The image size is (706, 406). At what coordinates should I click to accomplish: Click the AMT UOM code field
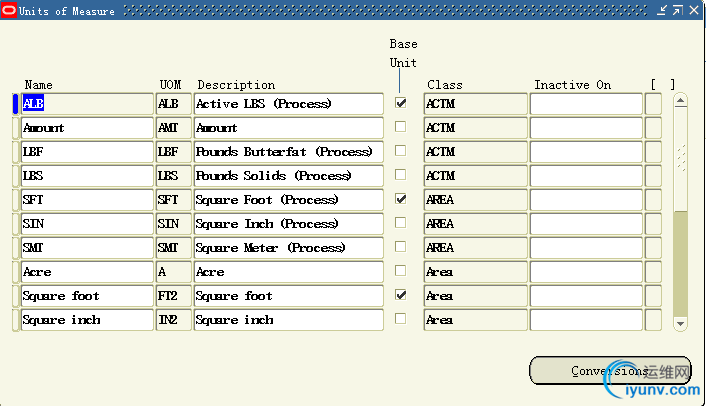174,128
